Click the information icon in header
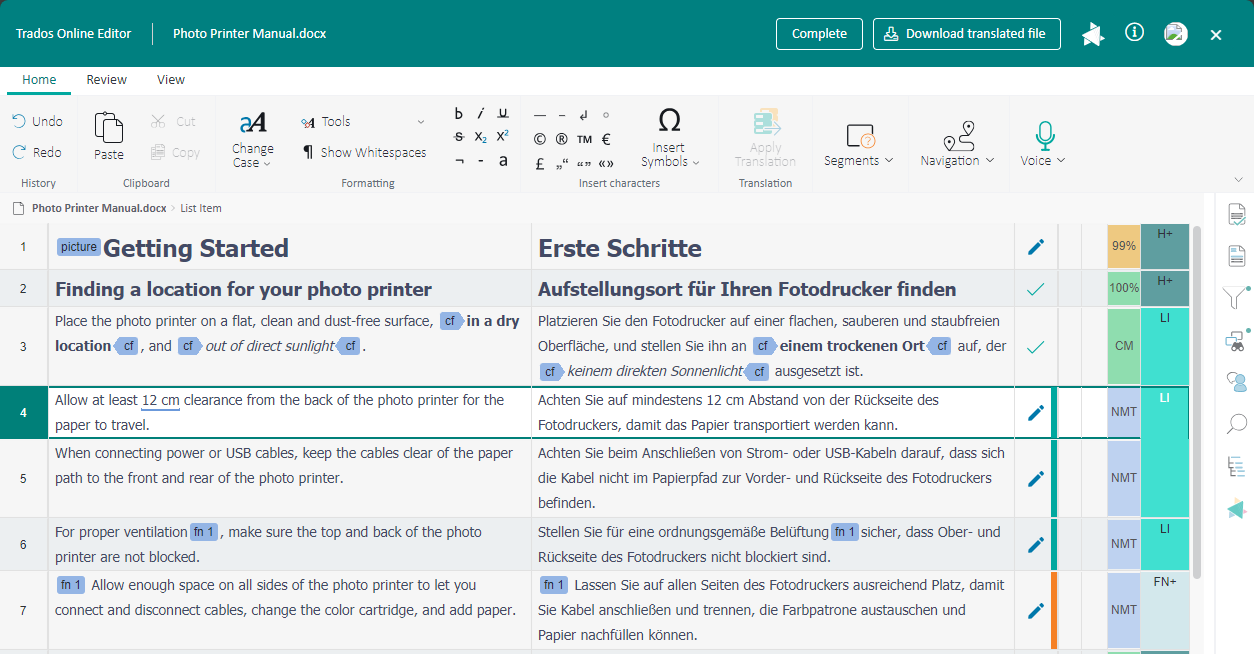This screenshot has width=1254, height=654. 1134,33
